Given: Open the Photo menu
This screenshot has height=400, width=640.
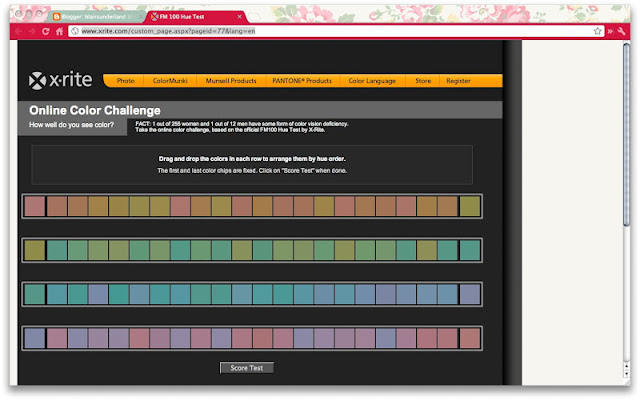Looking at the screenshot, I should pos(125,81).
